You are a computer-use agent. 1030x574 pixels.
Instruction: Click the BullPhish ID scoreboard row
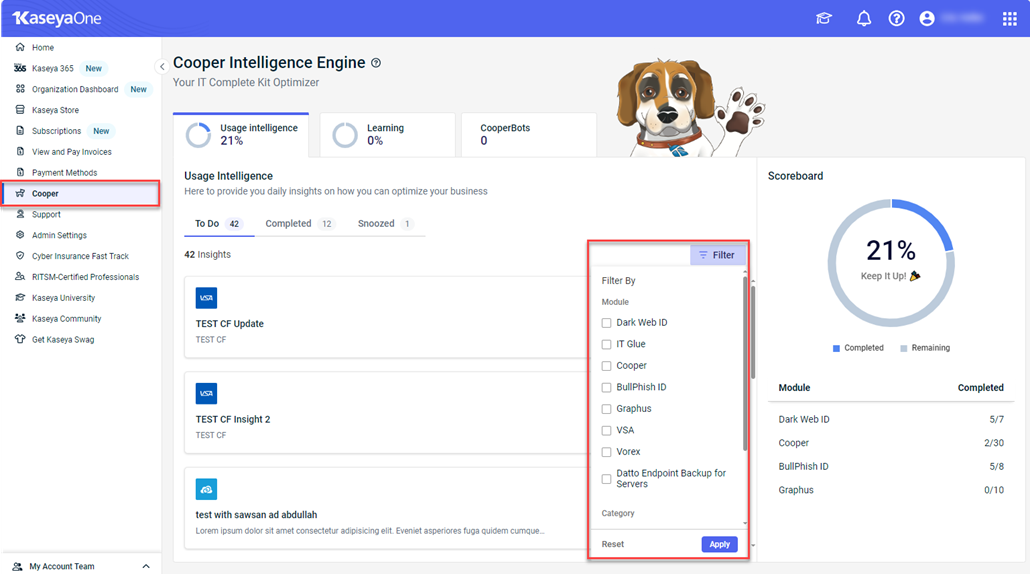[891, 466]
